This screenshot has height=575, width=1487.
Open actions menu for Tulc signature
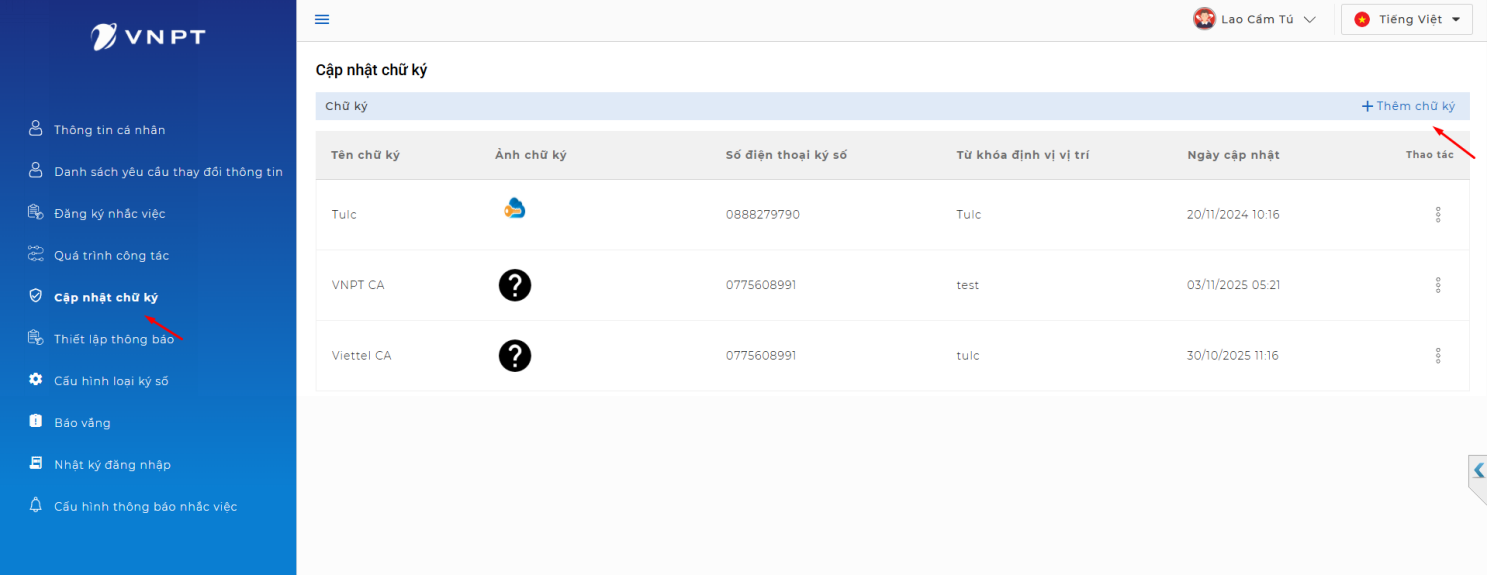pos(1438,215)
